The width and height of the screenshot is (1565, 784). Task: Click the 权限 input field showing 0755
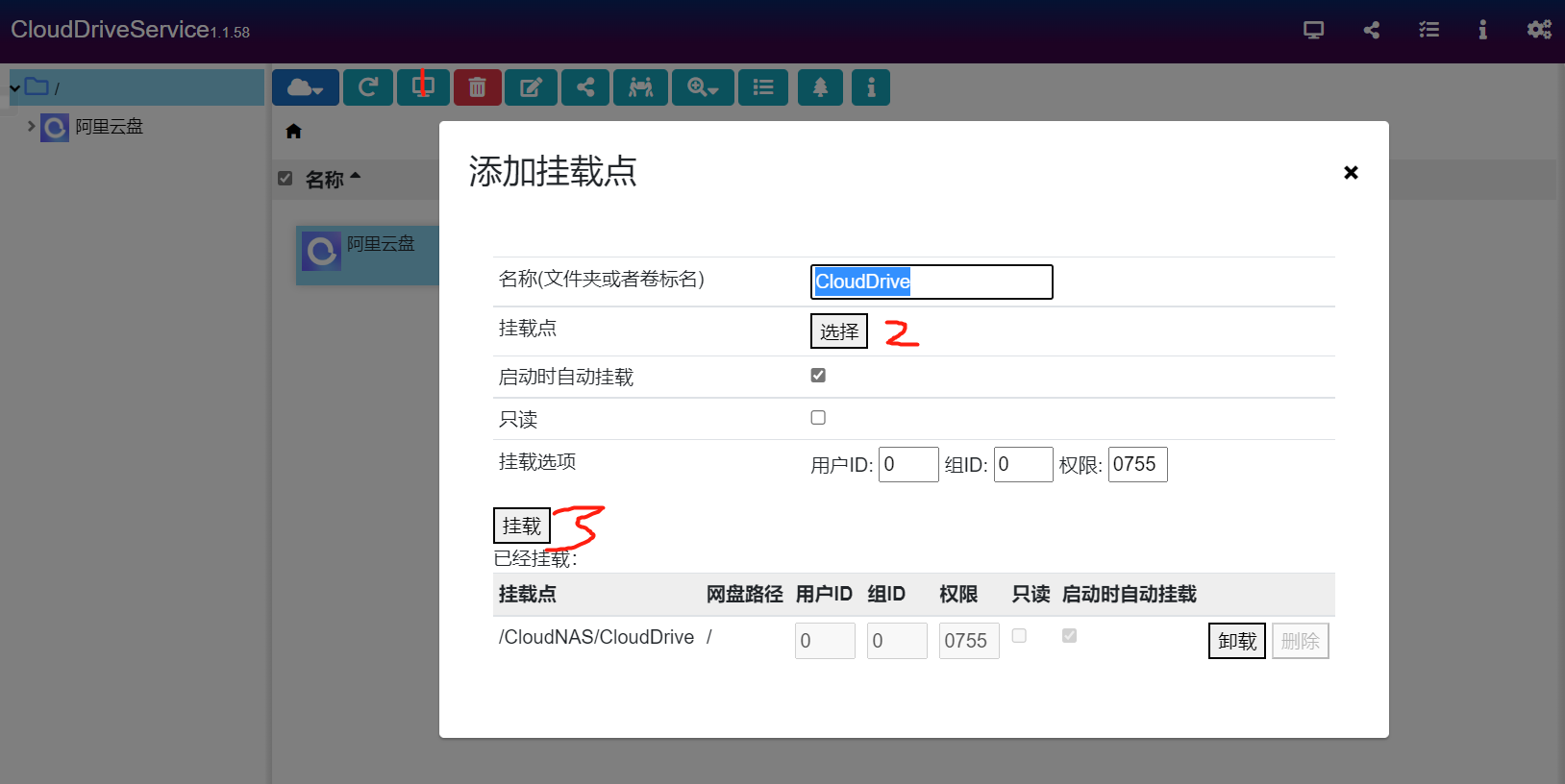(x=1137, y=465)
